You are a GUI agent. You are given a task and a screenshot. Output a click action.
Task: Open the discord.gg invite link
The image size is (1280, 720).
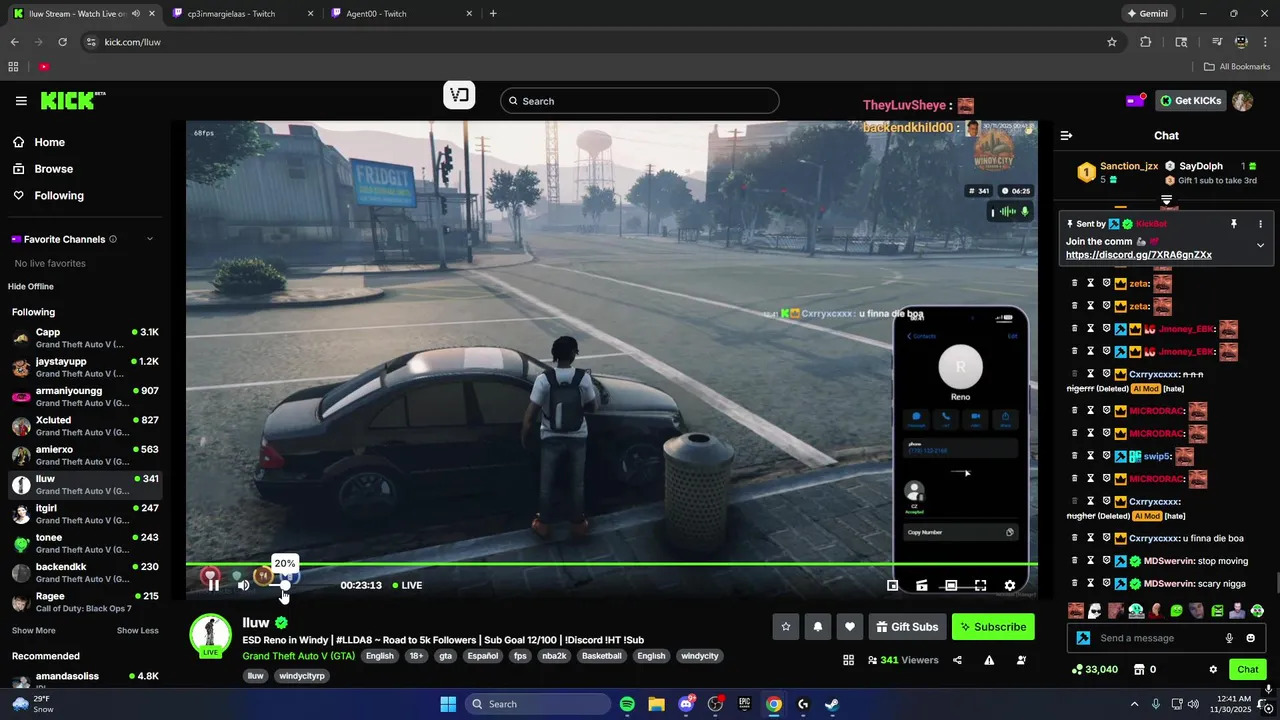point(1139,255)
